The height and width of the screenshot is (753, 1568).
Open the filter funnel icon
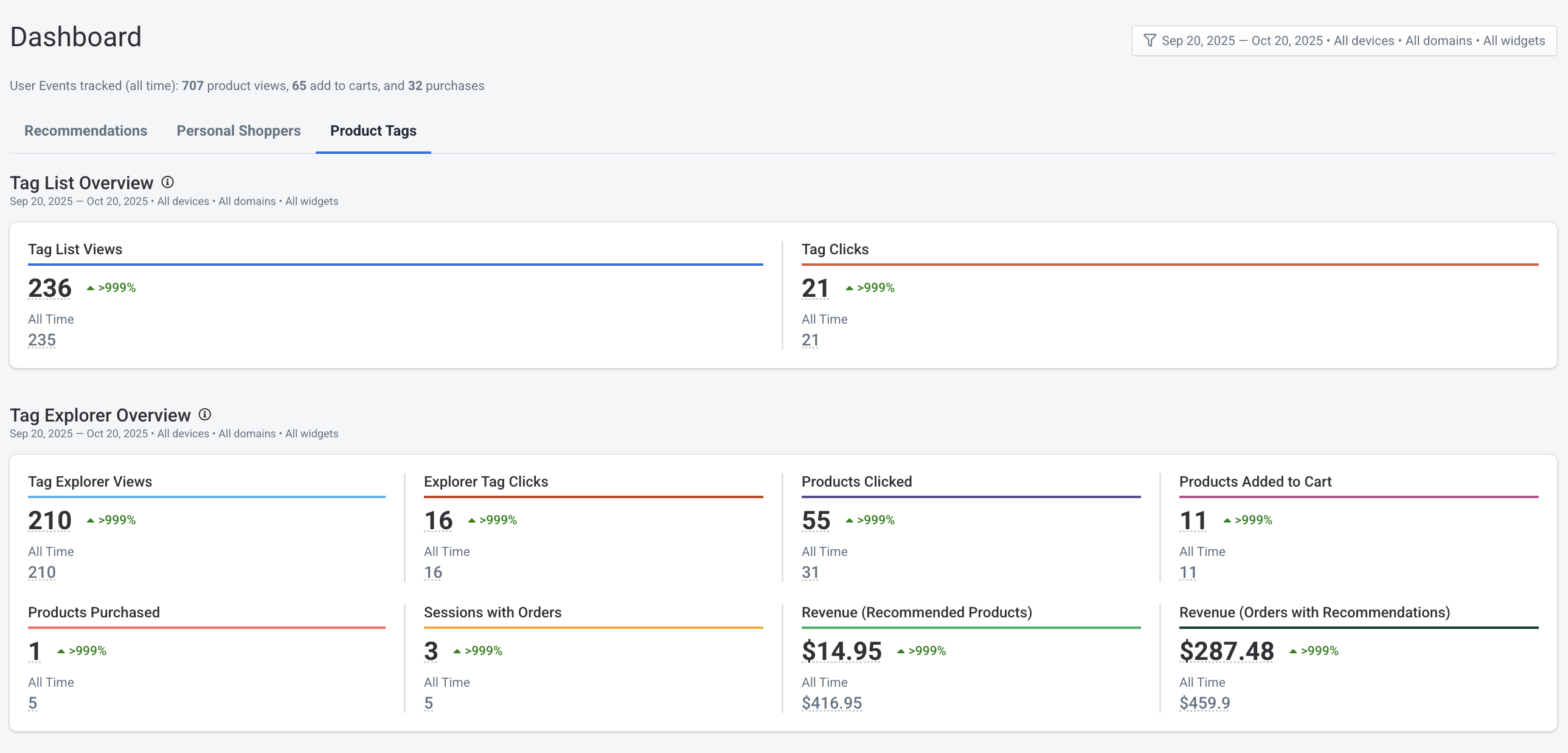[x=1149, y=41]
